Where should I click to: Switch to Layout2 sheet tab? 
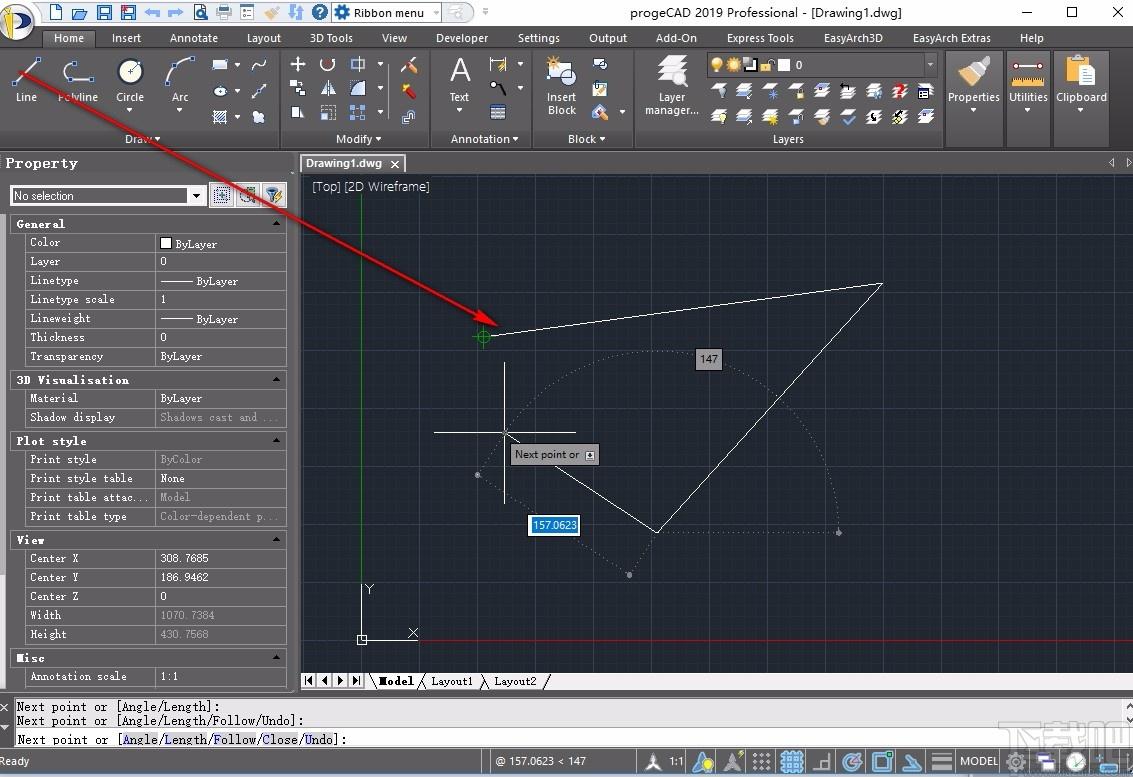[x=515, y=681]
